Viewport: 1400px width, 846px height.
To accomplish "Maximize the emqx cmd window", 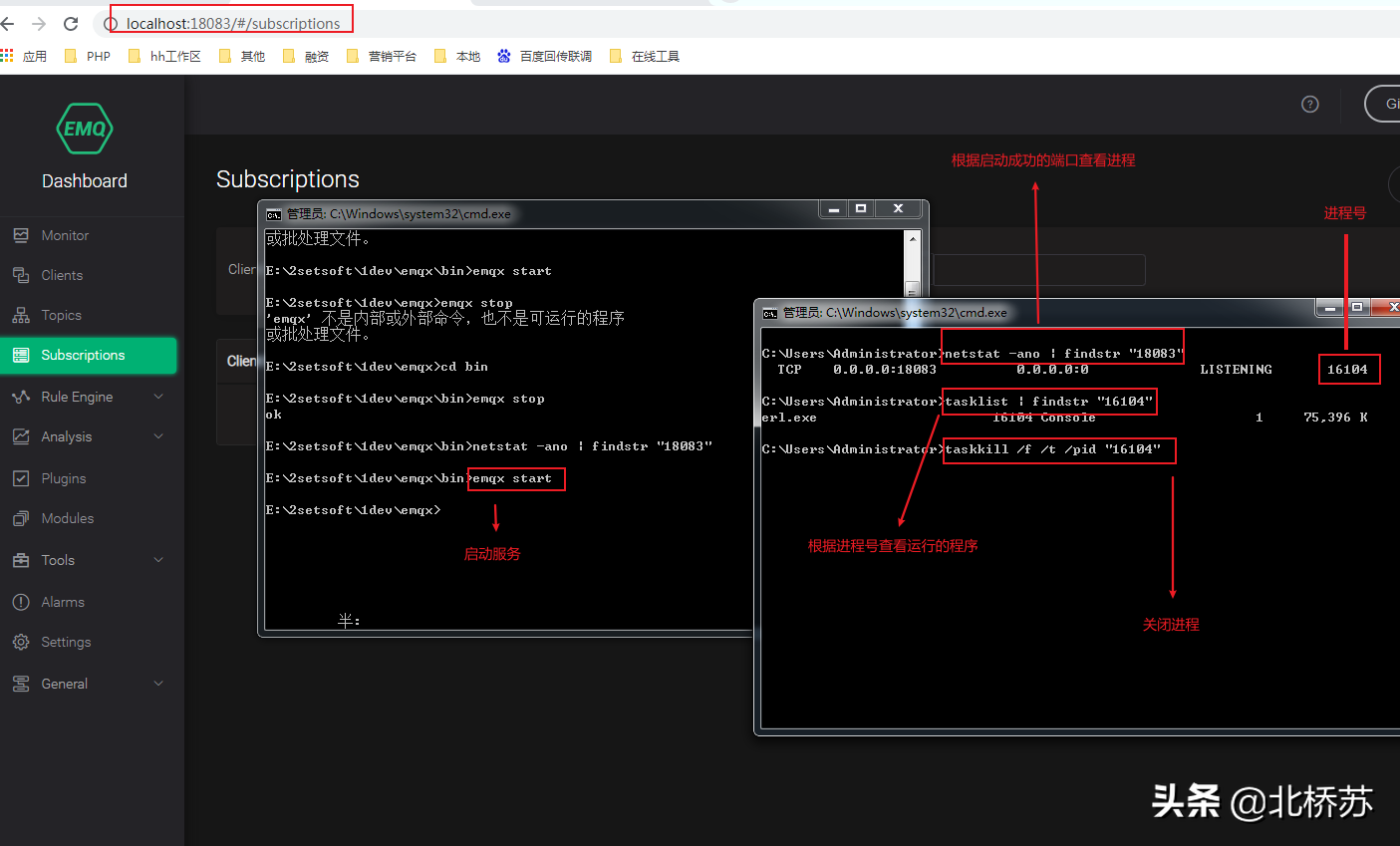I will point(861,209).
